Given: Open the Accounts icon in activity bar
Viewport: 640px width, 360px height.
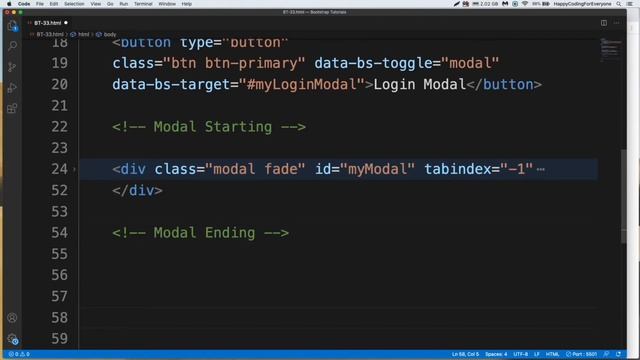Looking at the screenshot, I should [x=12, y=318].
